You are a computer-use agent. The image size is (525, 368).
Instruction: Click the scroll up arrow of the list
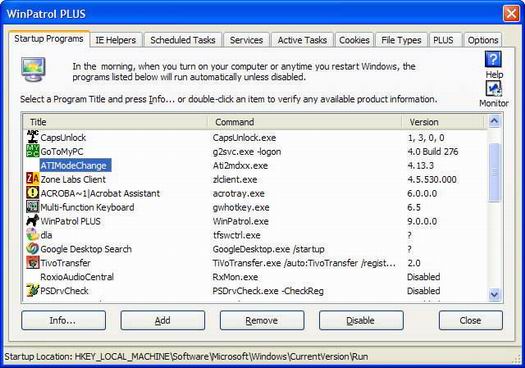pos(494,121)
